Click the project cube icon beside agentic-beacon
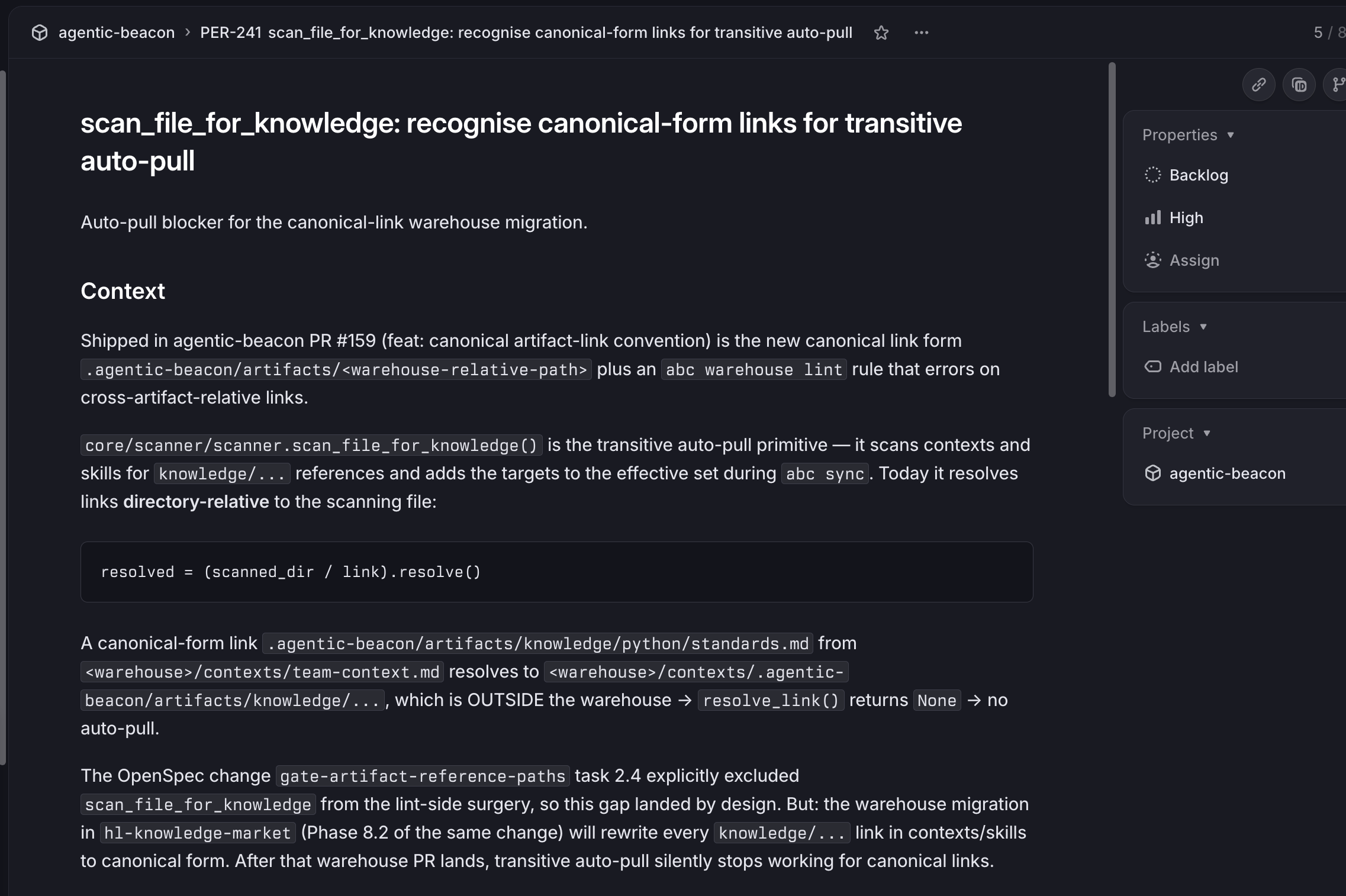The image size is (1346, 896). pos(1152,473)
